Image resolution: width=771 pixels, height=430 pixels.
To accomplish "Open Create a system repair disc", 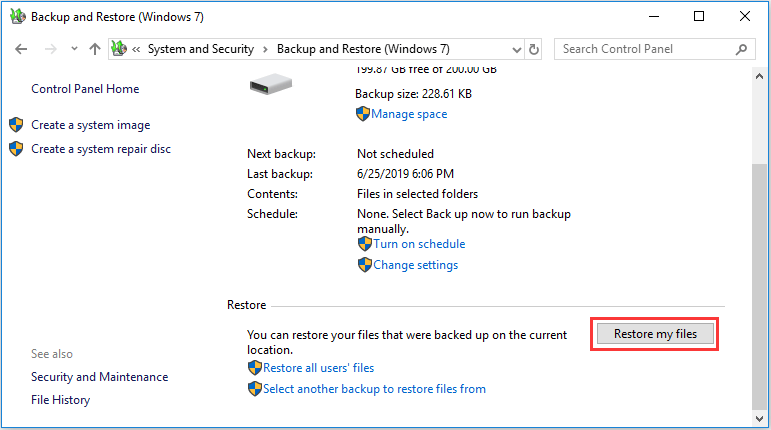I will (x=101, y=149).
